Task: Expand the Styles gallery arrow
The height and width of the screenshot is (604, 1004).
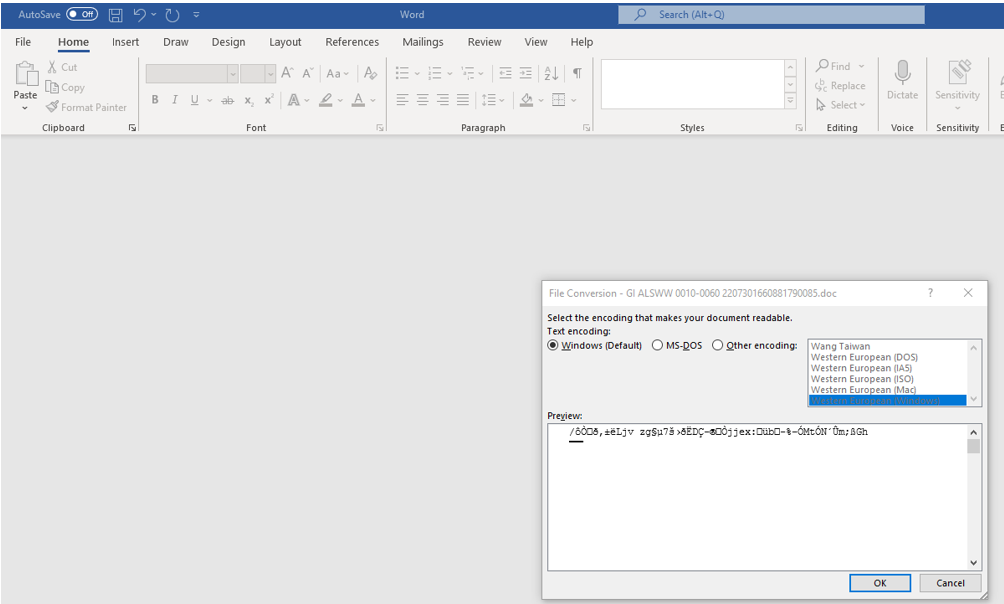Action: (x=790, y=101)
